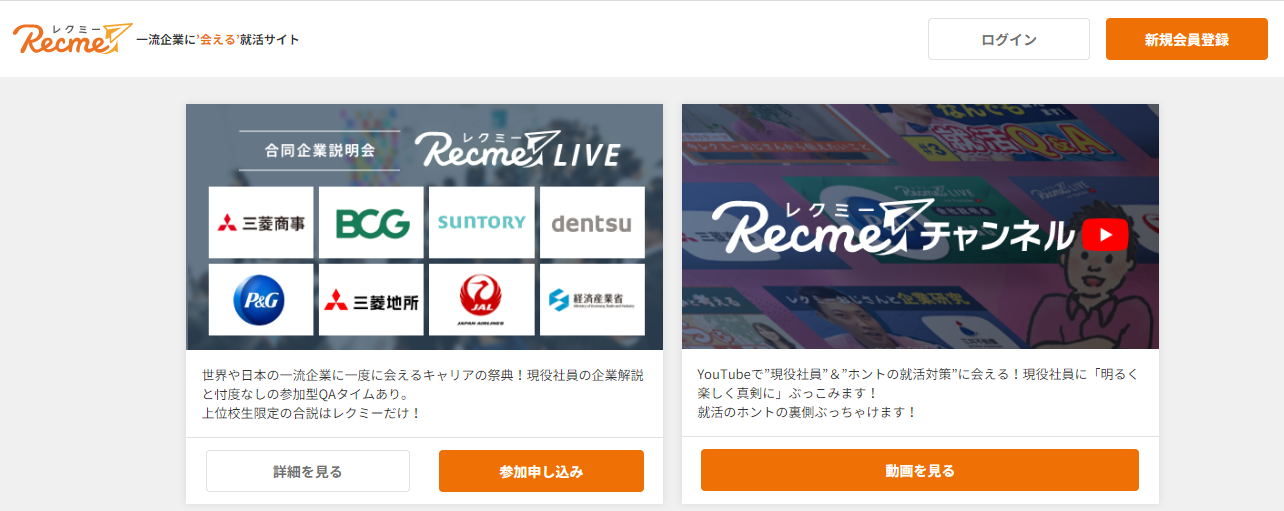Click the Recme LIVE event description text
The height and width of the screenshot is (511, 1284).
click(423, 393)
